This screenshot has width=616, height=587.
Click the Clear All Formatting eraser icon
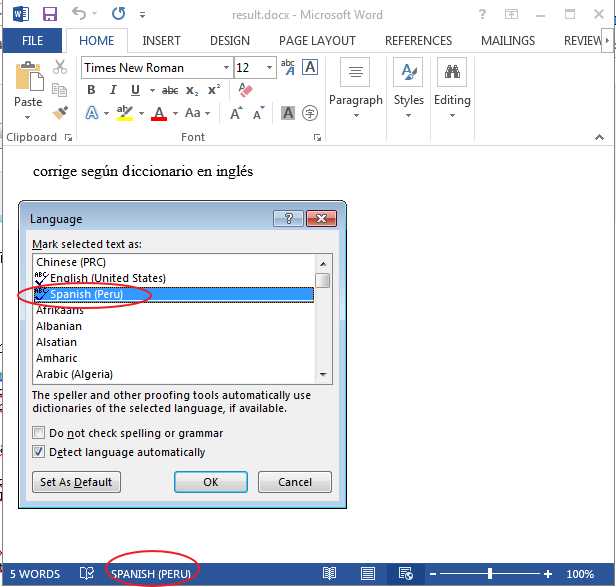(x=246, y=90)
